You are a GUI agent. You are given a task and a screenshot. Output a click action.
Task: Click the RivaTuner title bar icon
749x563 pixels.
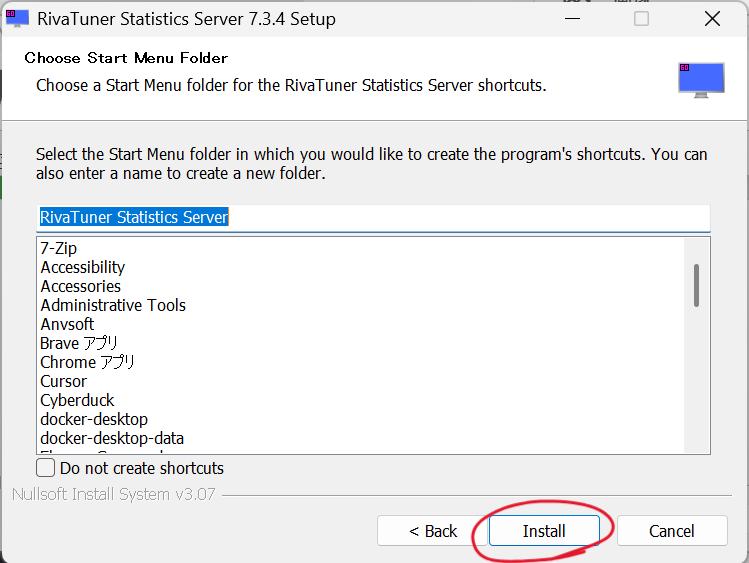coord(17,18)
